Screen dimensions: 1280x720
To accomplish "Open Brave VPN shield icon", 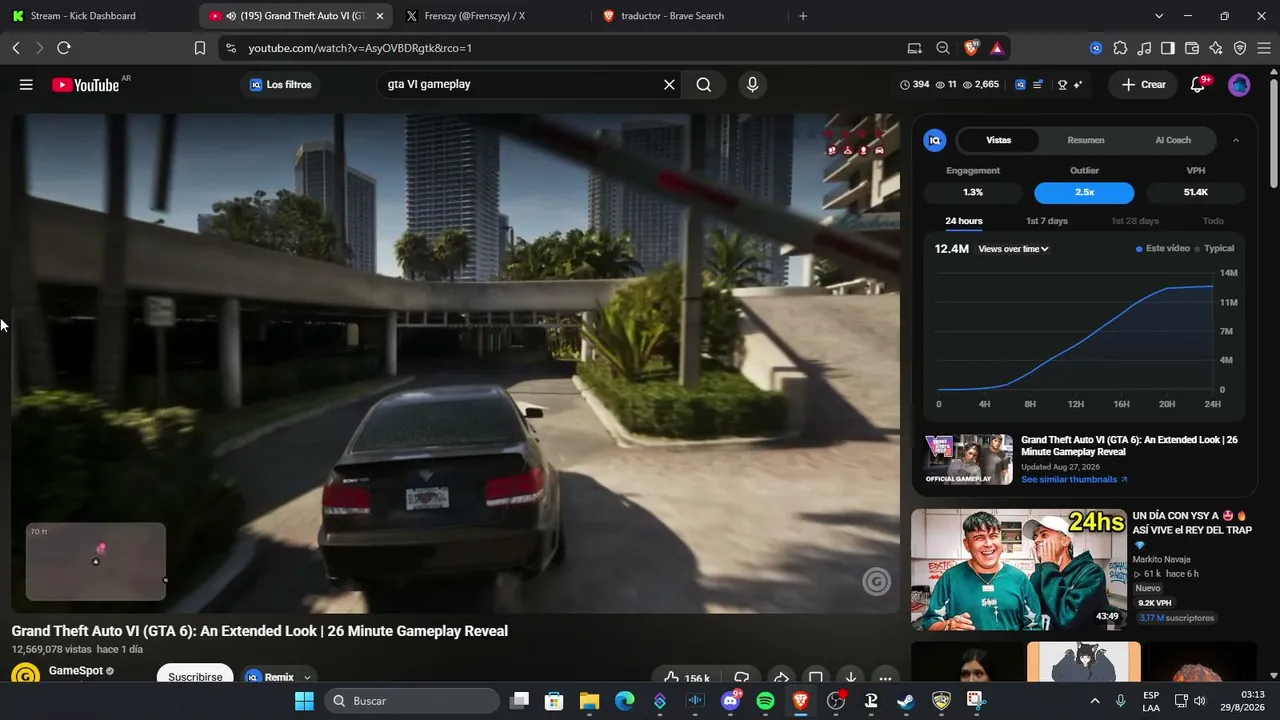I will pyautogui.click(x=1240, y=48).
